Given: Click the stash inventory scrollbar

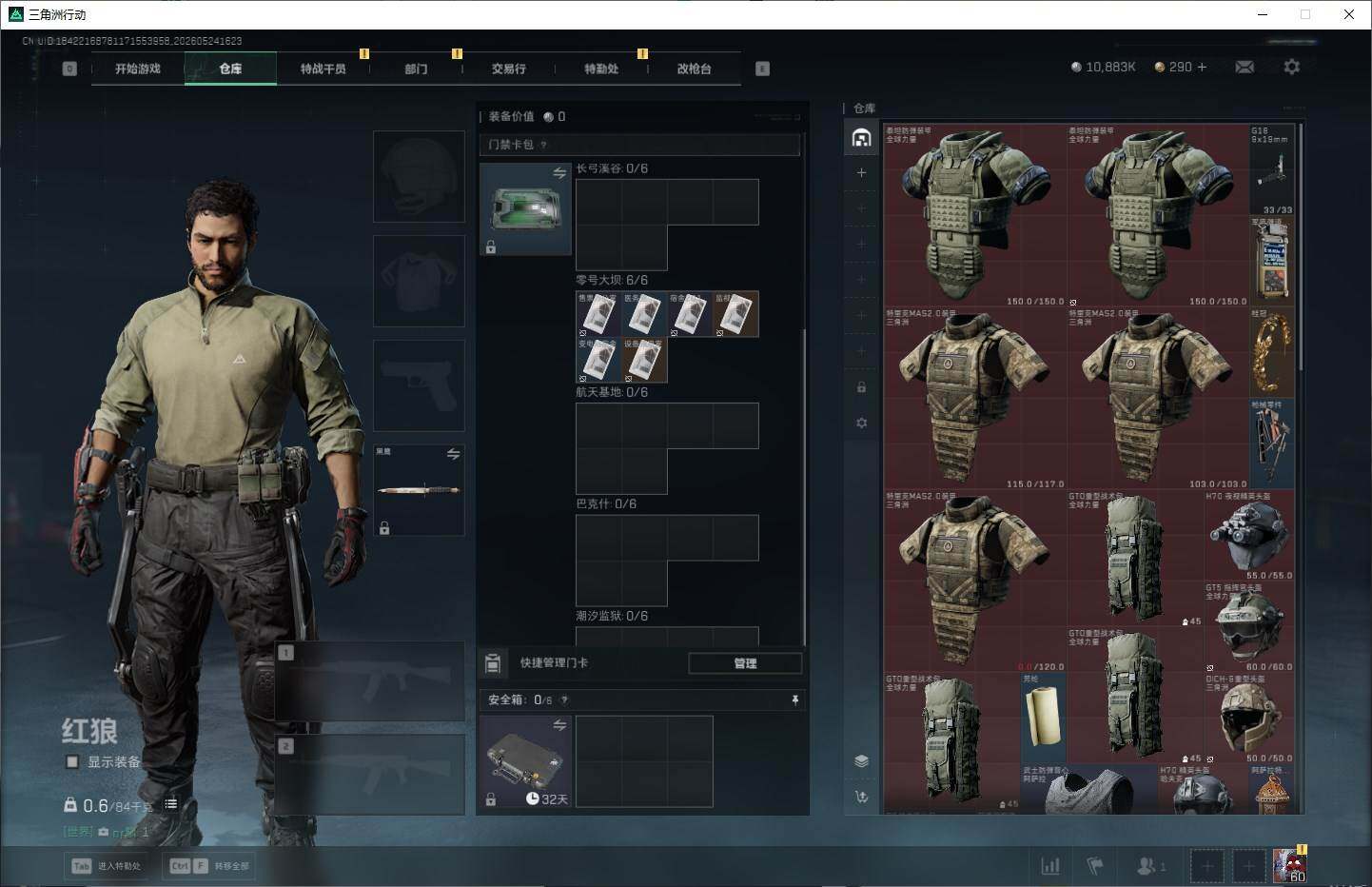Looking at the screenshot, I should tap(1300, 247).
